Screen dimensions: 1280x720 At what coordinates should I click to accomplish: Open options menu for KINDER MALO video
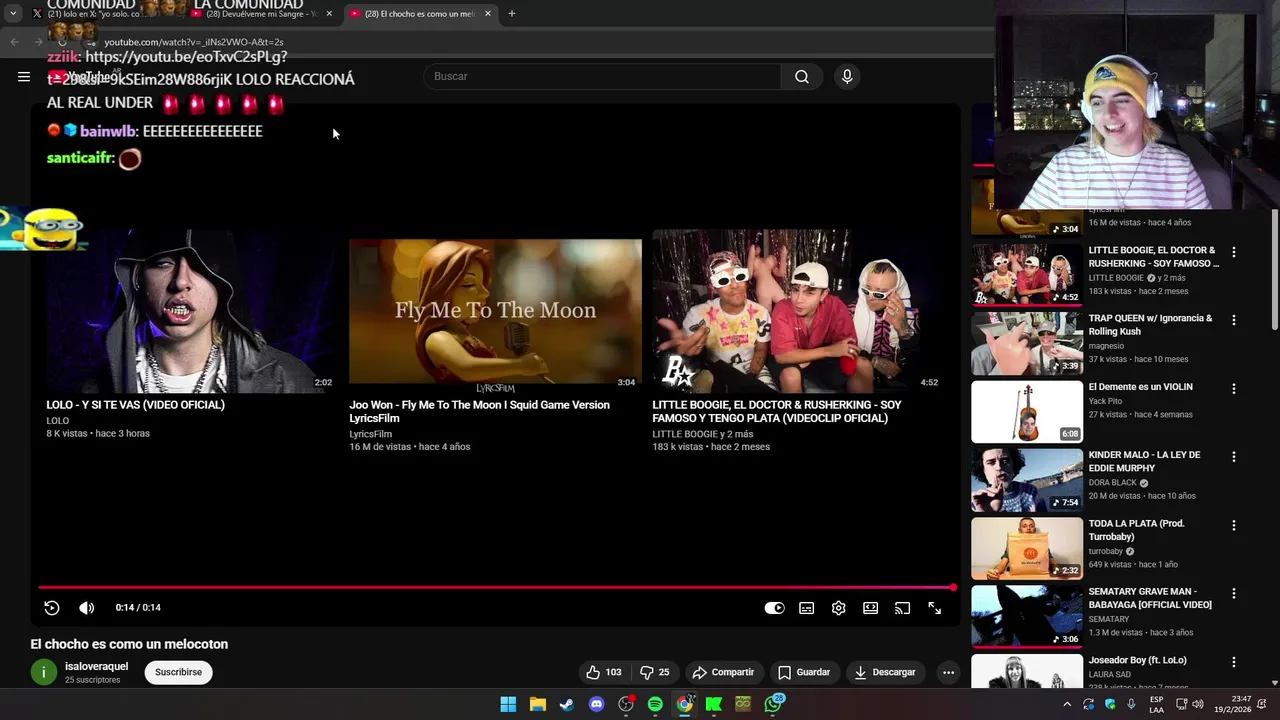click(1234, 457)
